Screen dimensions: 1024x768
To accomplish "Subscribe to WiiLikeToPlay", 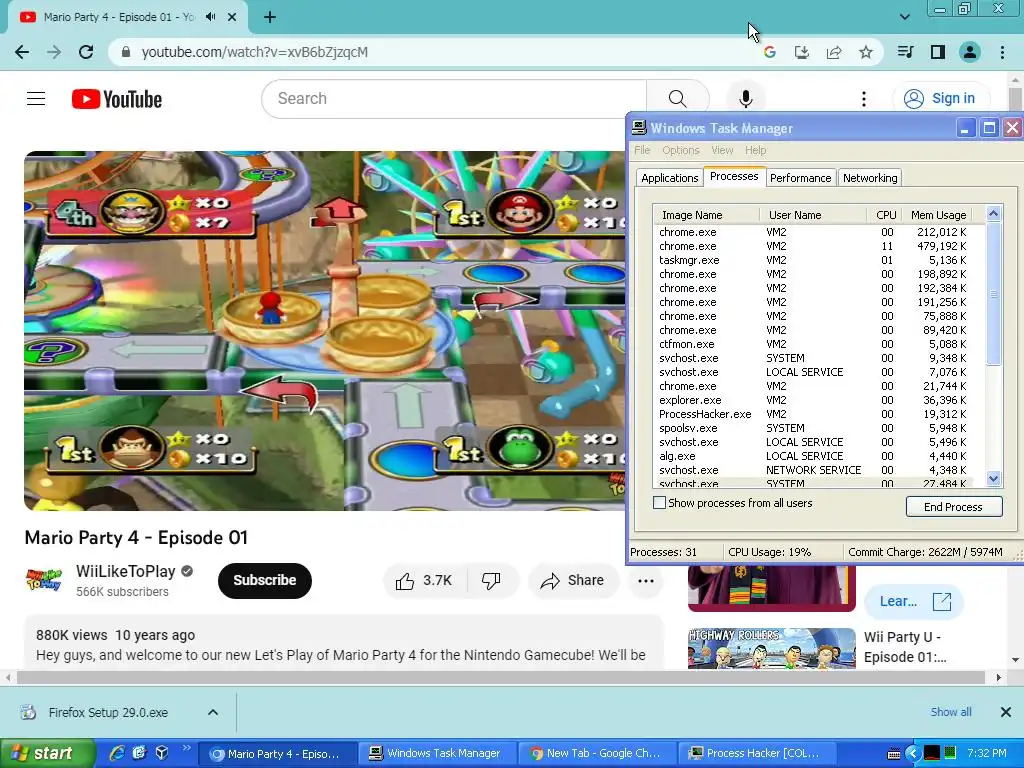I will (264, 581).
